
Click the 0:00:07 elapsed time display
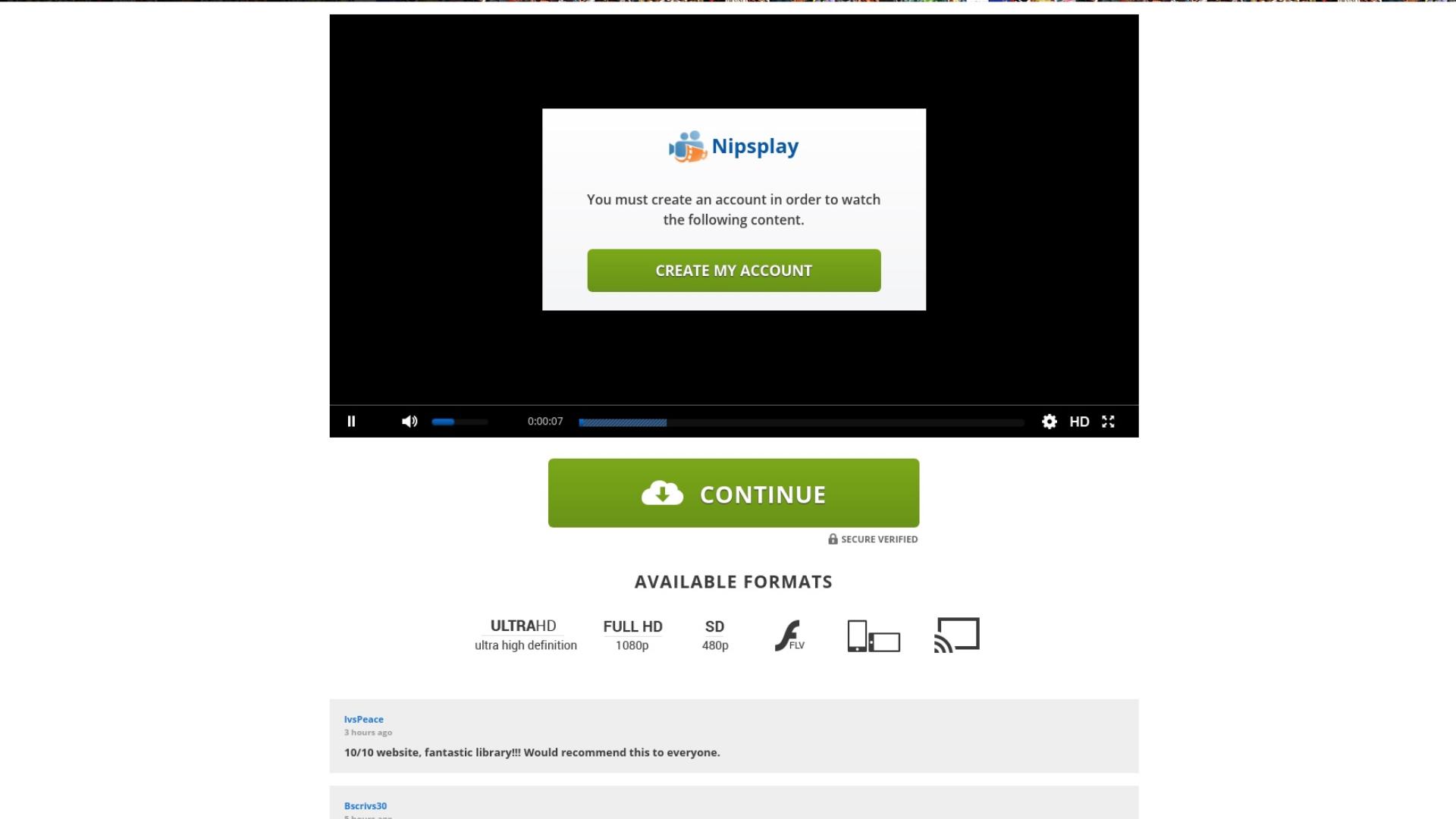(x=545, y=422)
